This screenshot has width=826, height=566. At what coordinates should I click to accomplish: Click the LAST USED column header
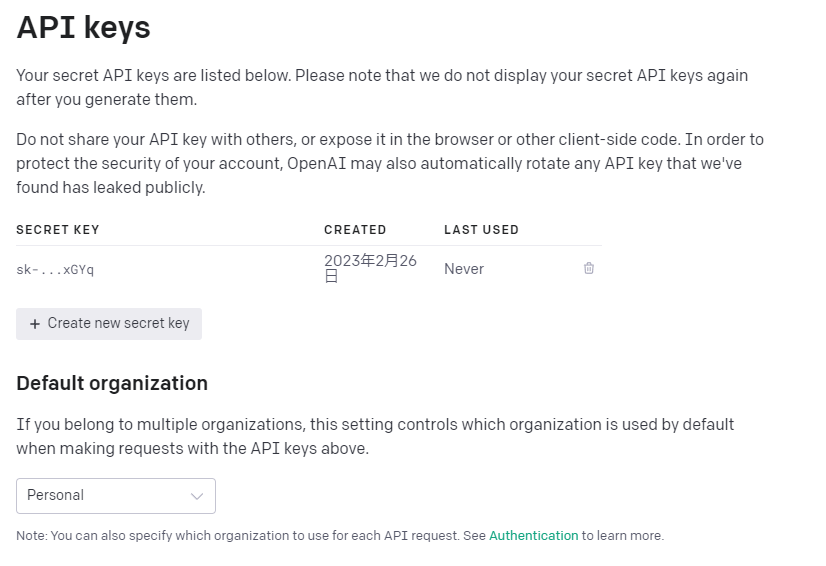(x=481, y=230)
